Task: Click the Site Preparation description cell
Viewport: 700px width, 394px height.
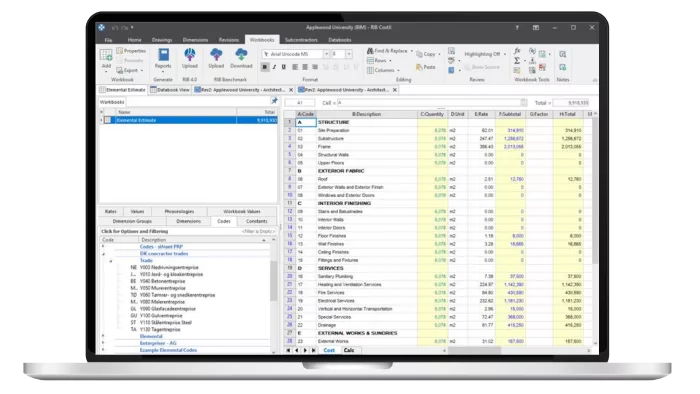Action: pyautogui.click(x=367, y=130)
